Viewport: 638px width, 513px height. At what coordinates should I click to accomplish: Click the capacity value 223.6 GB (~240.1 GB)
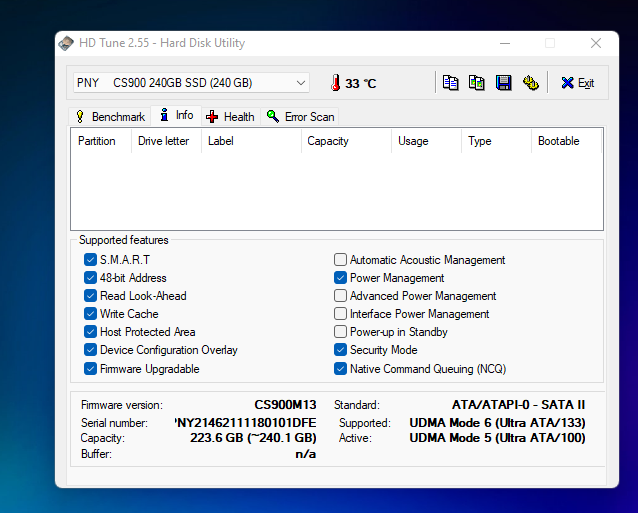click(253, 438)
